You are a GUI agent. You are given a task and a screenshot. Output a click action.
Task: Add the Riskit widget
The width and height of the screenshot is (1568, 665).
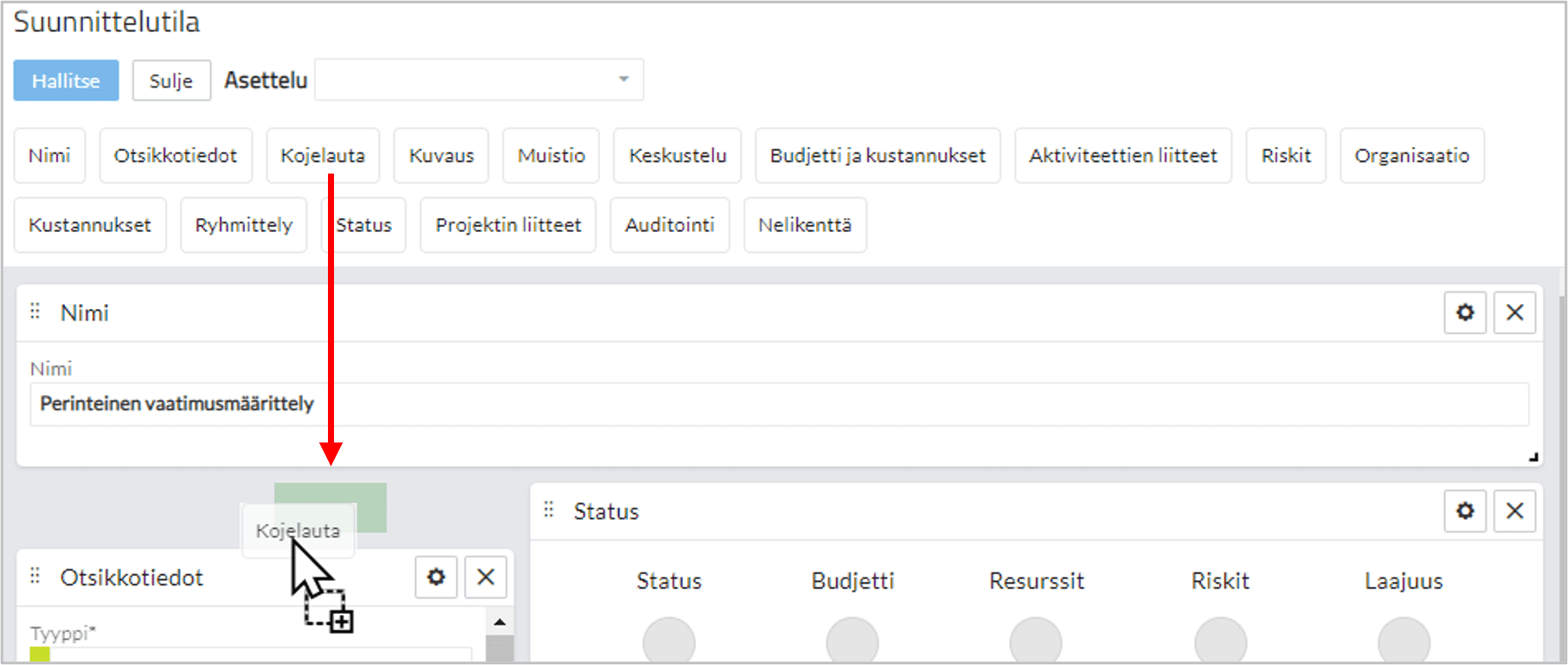[x=1285, y=156]
